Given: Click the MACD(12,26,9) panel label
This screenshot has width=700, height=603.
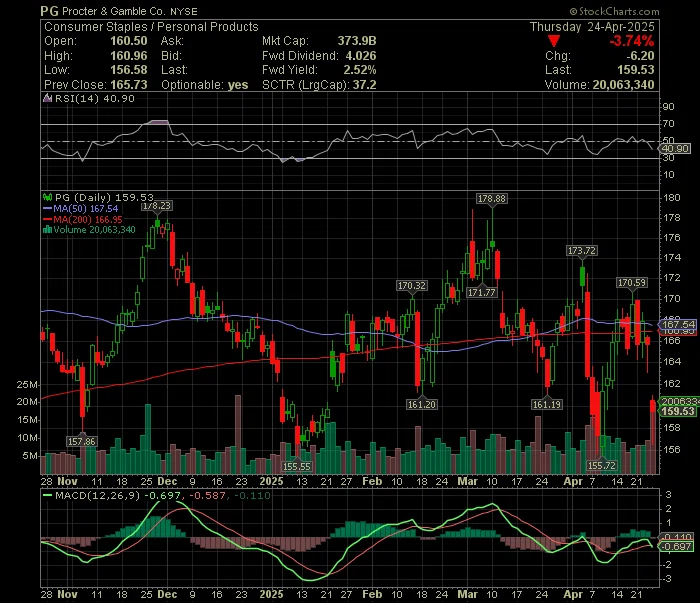Looking at the screenshot, I should (97, 495).
